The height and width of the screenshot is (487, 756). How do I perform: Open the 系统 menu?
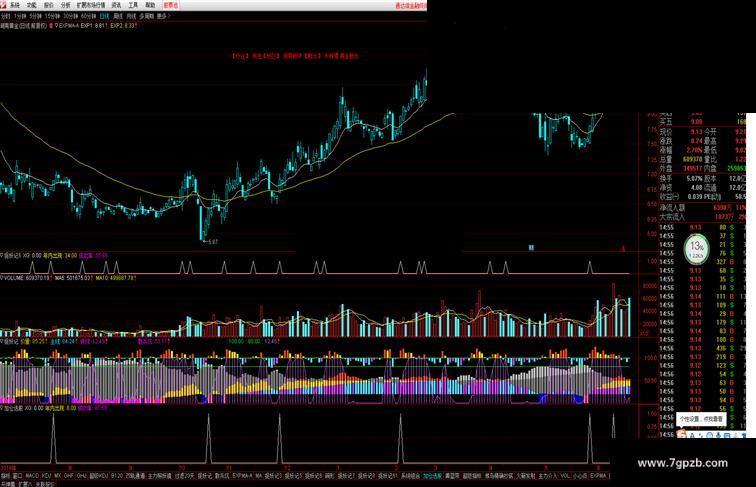15,5
